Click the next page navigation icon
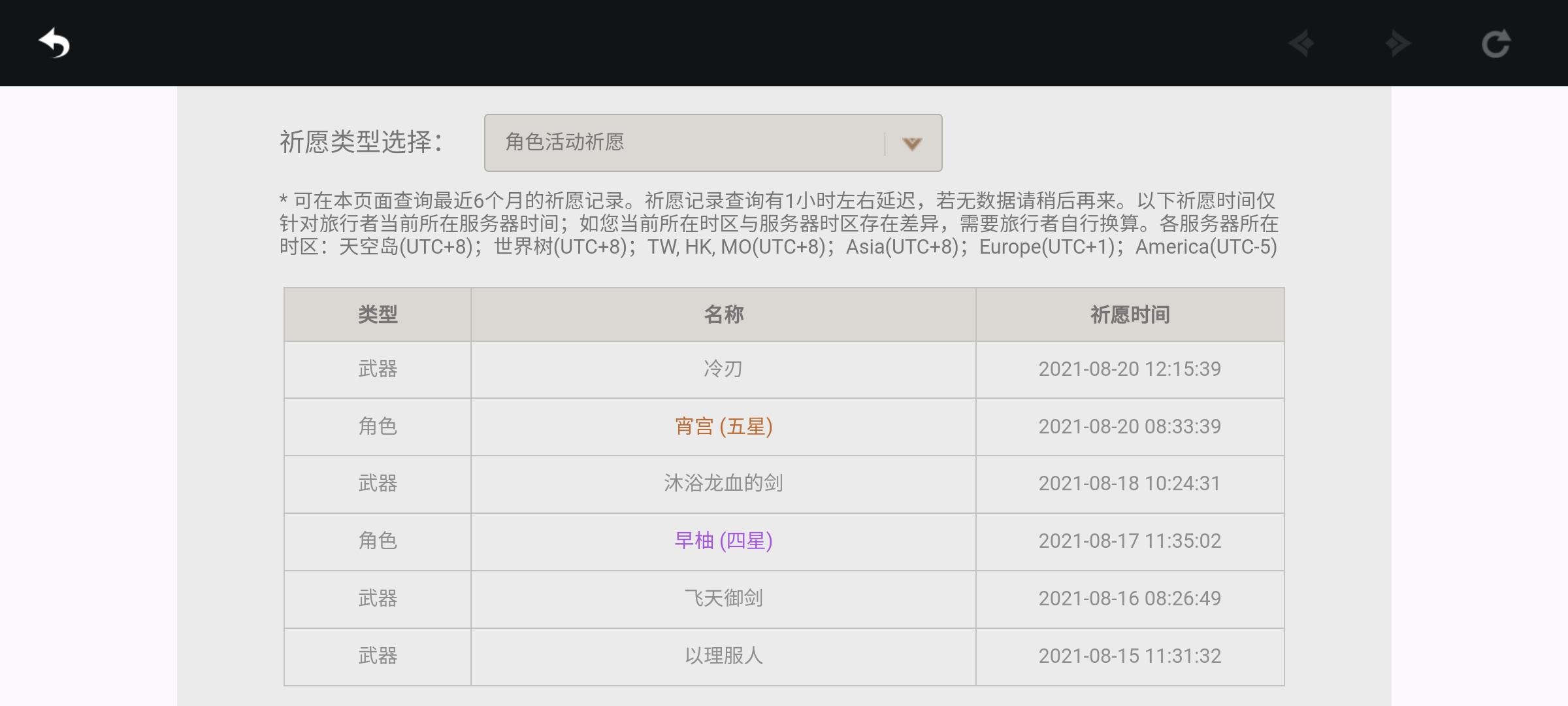This screenshot has height=706, width=1568. (x=1397, y=44)
